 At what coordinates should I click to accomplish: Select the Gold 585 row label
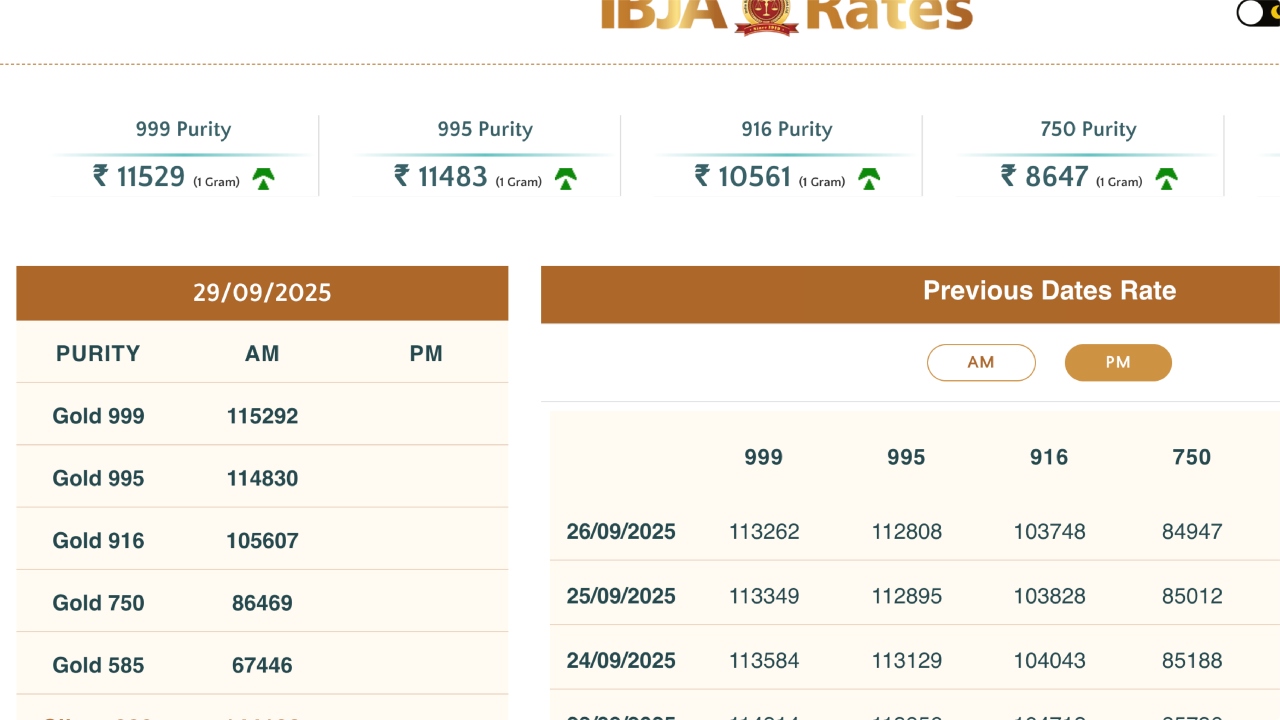coord(98,665)
